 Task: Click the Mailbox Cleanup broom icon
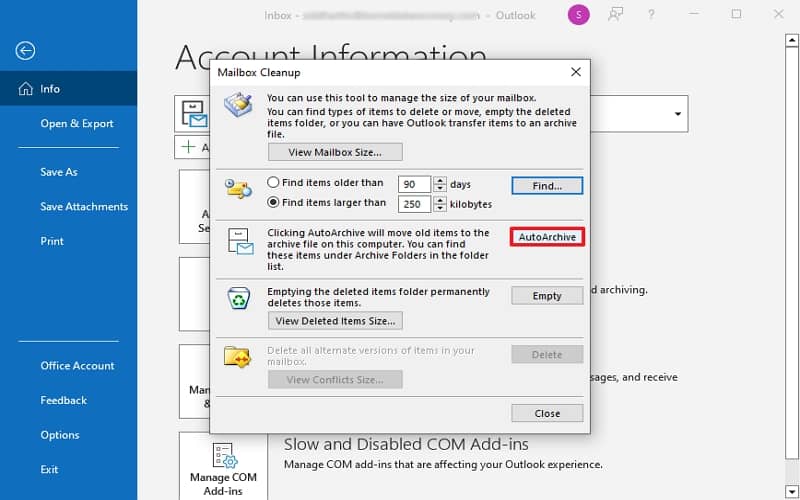pos(238,105)
